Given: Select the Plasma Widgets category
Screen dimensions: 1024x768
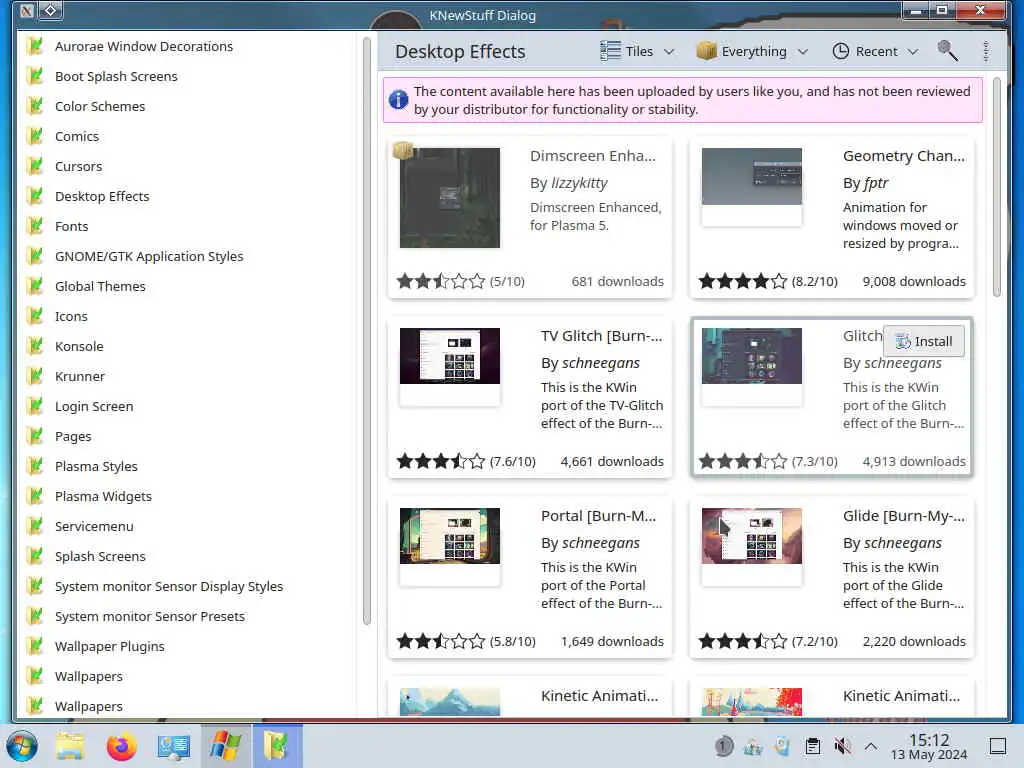Looking at the screenshot, I should [x=188, y=497].
